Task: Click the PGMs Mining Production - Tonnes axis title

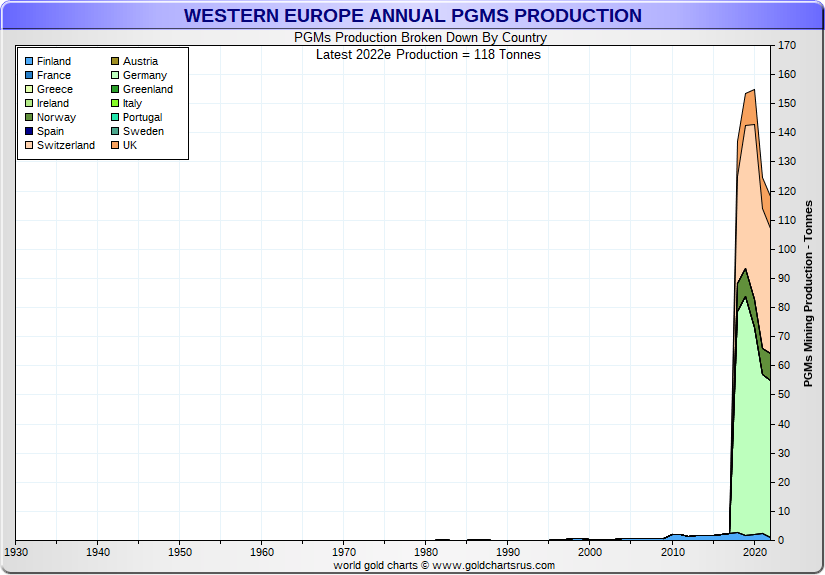Action: coord(808,294)
